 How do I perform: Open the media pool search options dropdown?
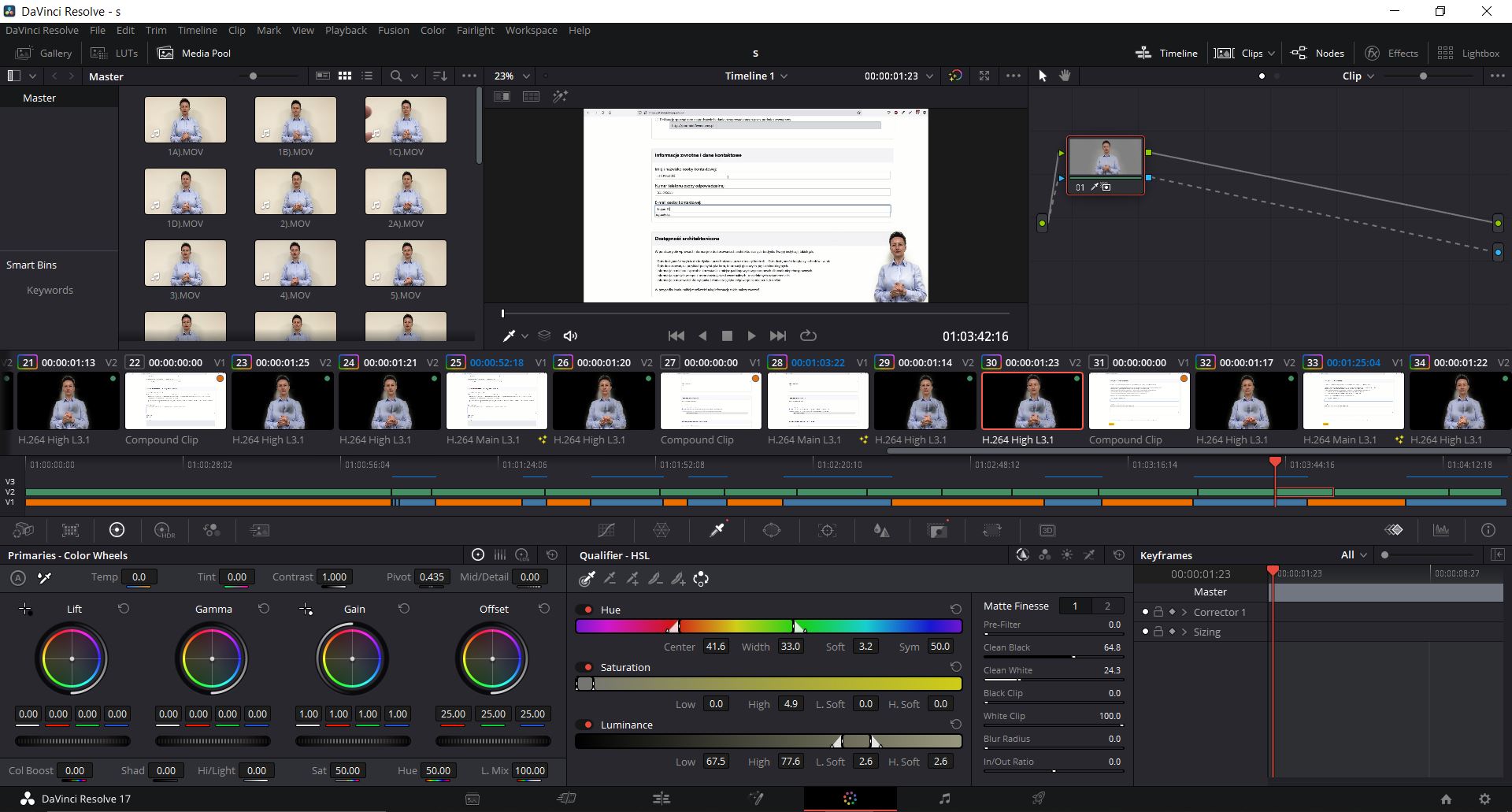(x=414, y=76)
